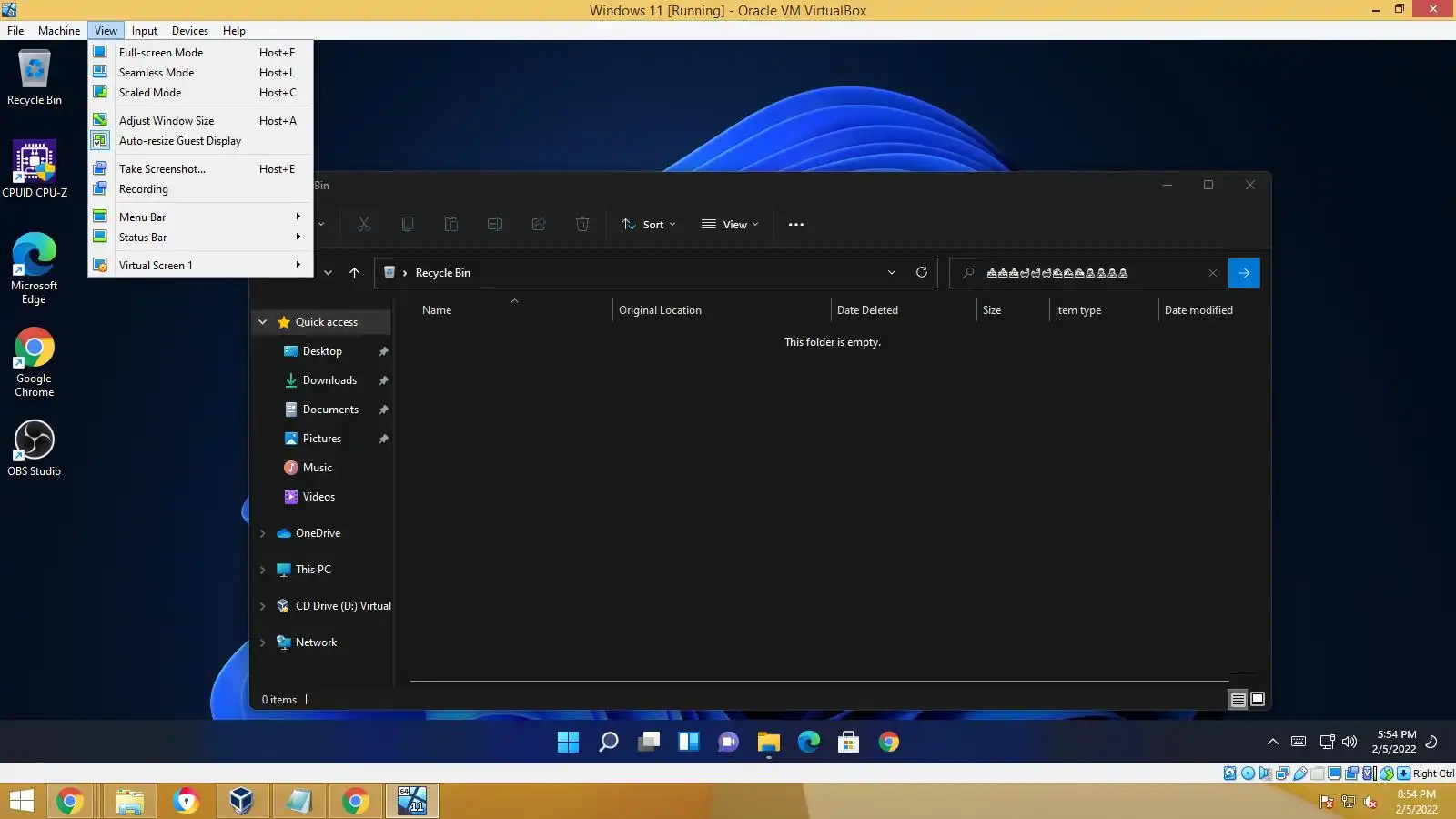Screen dimensions: 1456x819
Task: Expand the This PC tree node
Action: pyautogui.click(x=263, y=570)
